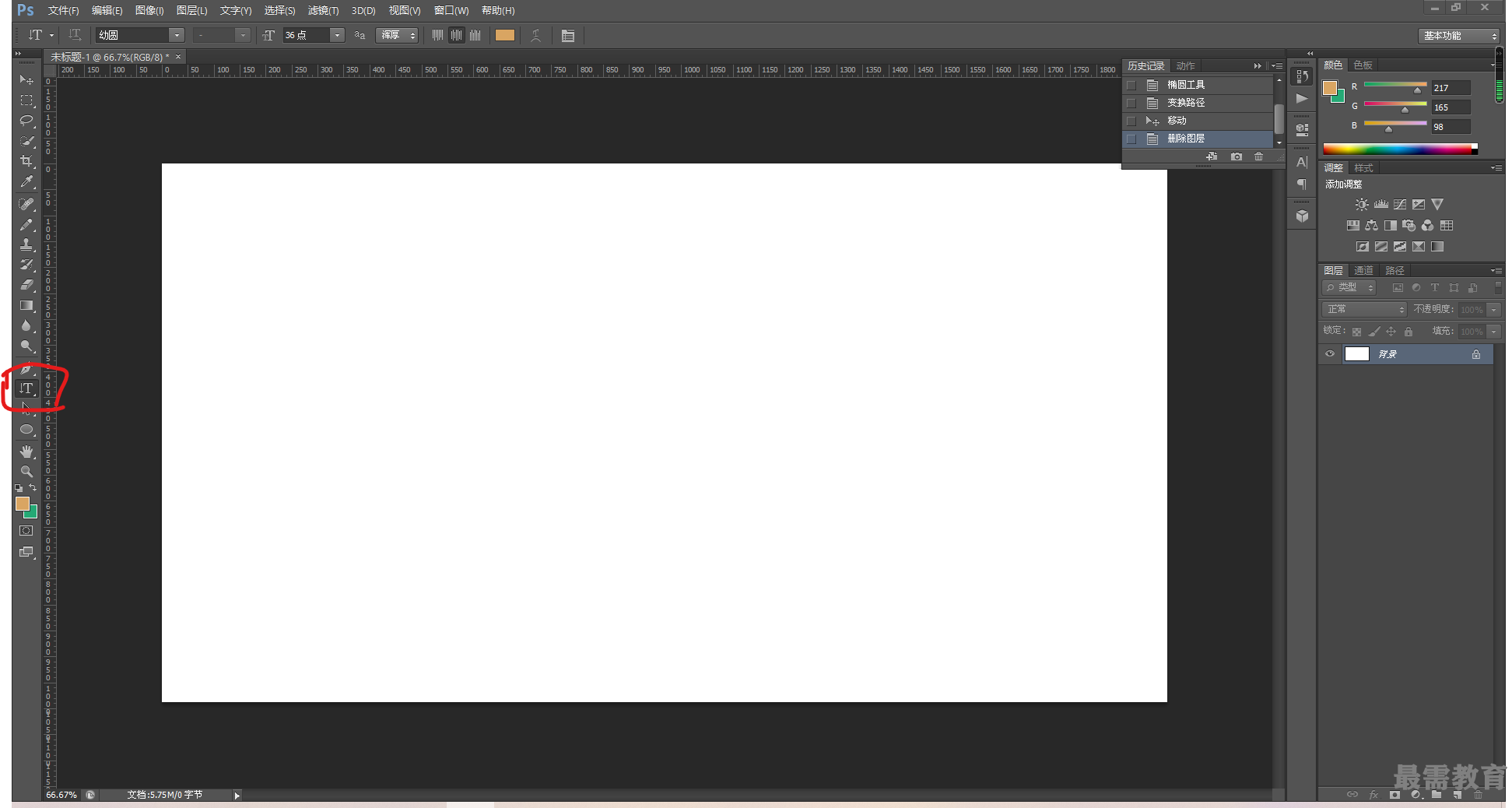Select the Vertical Type tool

[26, 388]
